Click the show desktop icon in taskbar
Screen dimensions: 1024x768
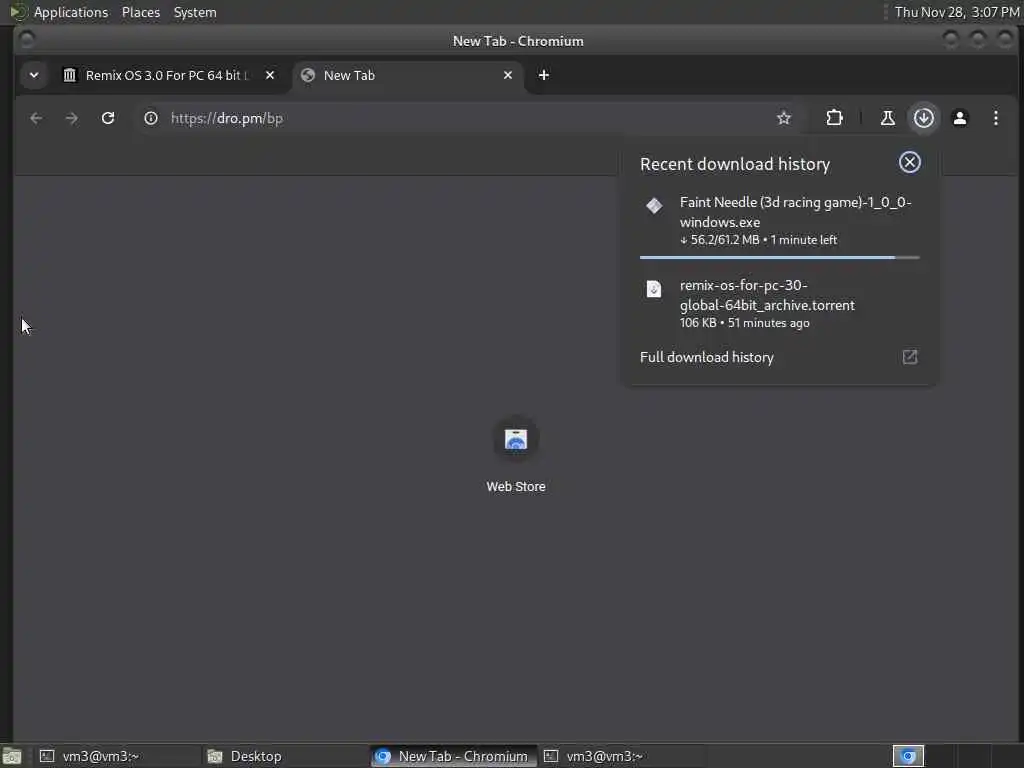pyautogui.click(x=12, y=756)
